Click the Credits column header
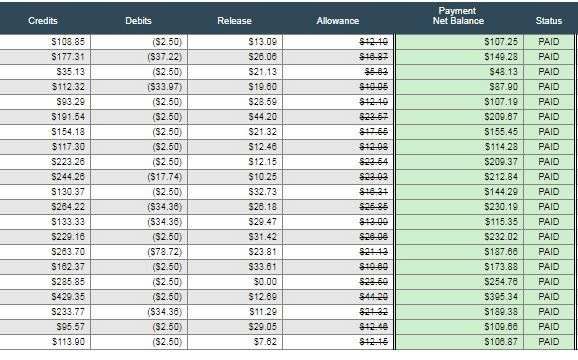578x360 pixels. pyautogui.click(x=43, y=21)
